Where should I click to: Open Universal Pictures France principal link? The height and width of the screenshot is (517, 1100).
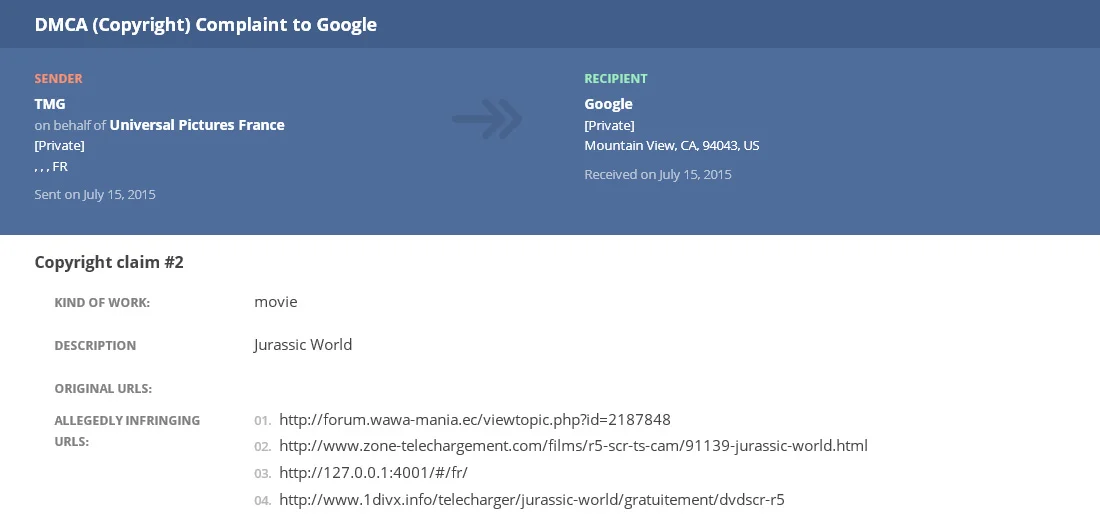click(197, 125)
